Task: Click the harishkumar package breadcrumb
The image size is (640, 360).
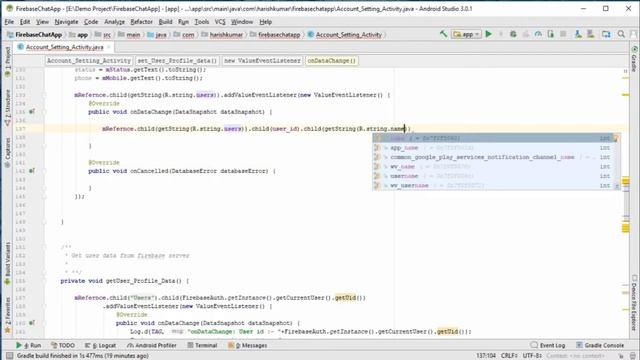Action: [222, 35]
